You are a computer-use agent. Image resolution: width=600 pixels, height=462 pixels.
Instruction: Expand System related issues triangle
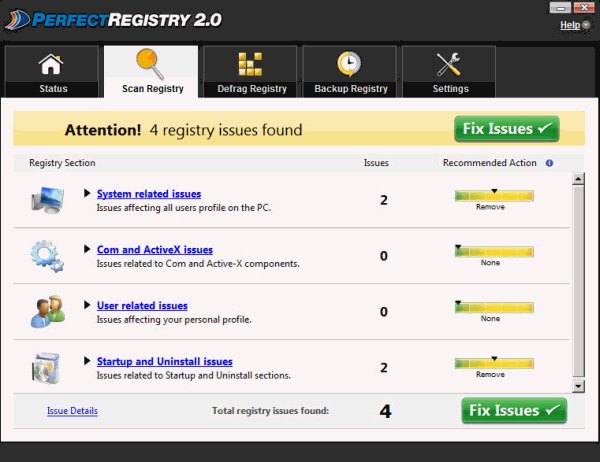click(x=87, y=193)
